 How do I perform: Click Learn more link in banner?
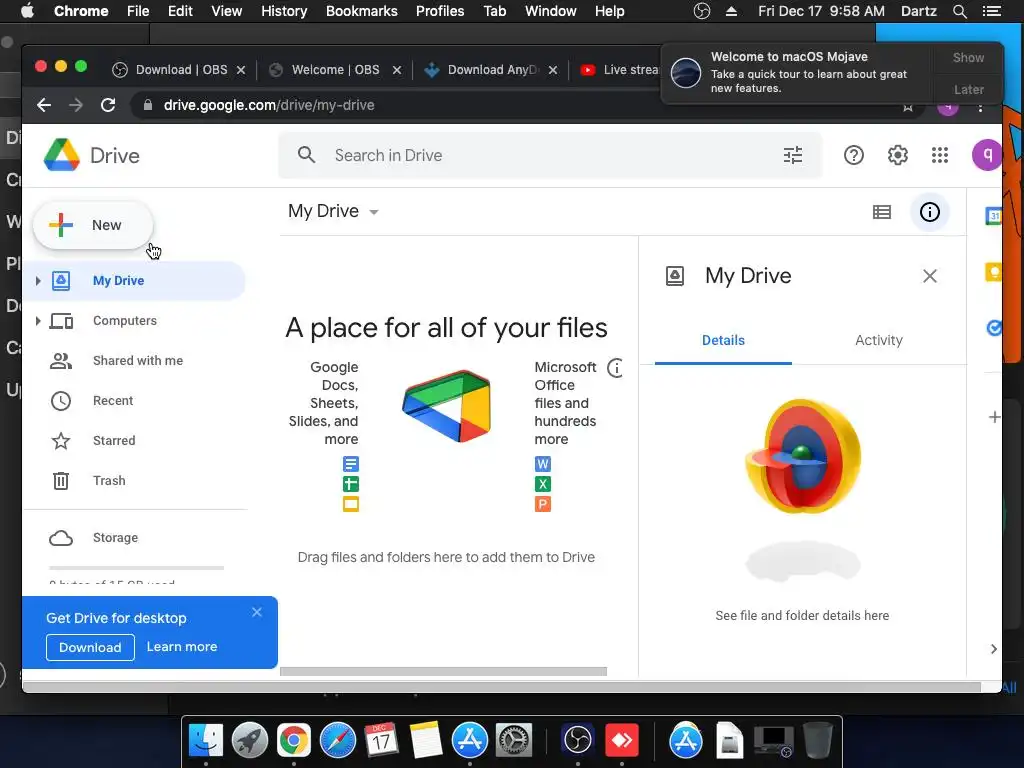[x=182, y=647]
